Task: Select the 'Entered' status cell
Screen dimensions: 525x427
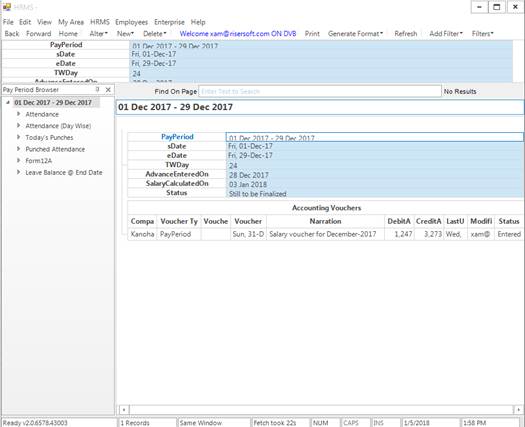Action: pos(509,234)
